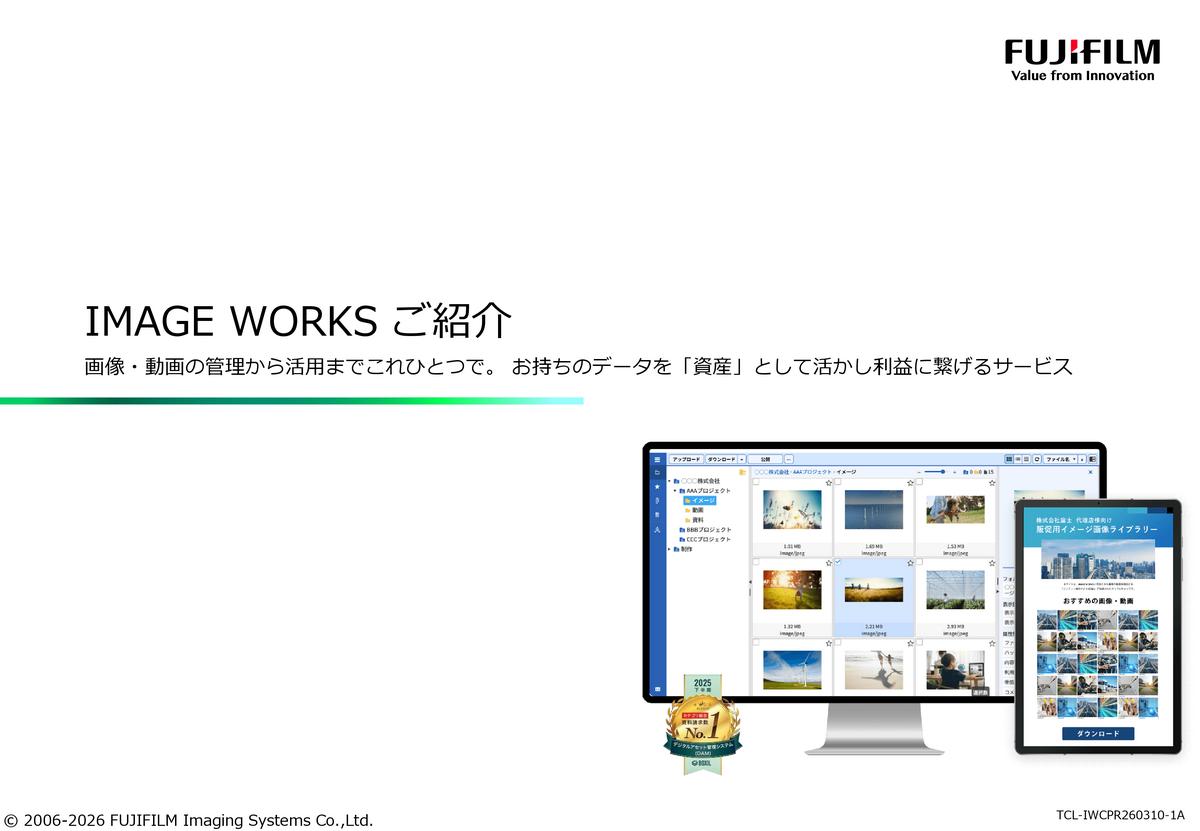Click the favorites star icon in sidebar
The width and height of the screenshot is (1200, 831).
click(657, 486)
